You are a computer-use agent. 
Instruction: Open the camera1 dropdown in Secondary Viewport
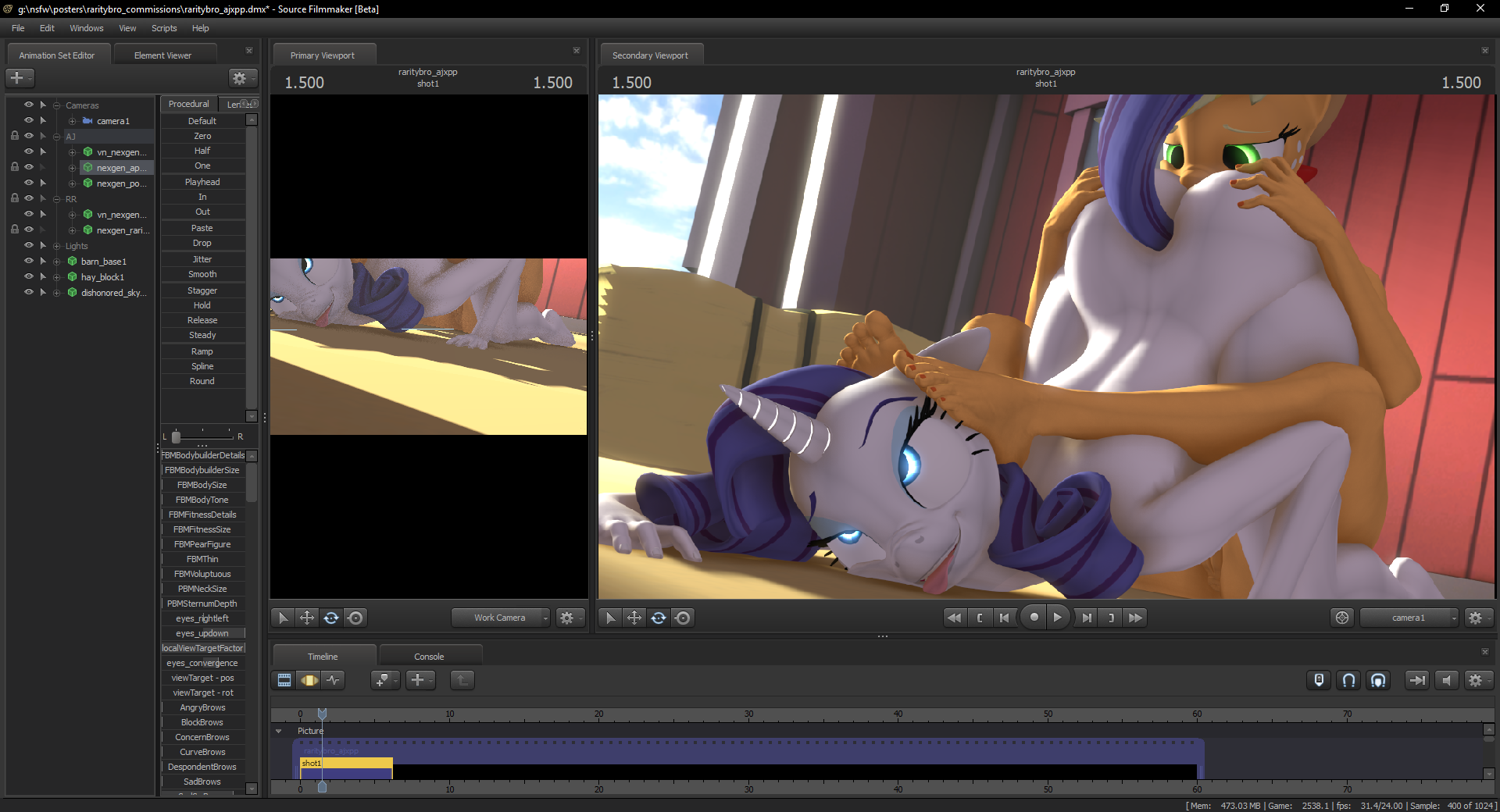click(x=1409, y=618)
